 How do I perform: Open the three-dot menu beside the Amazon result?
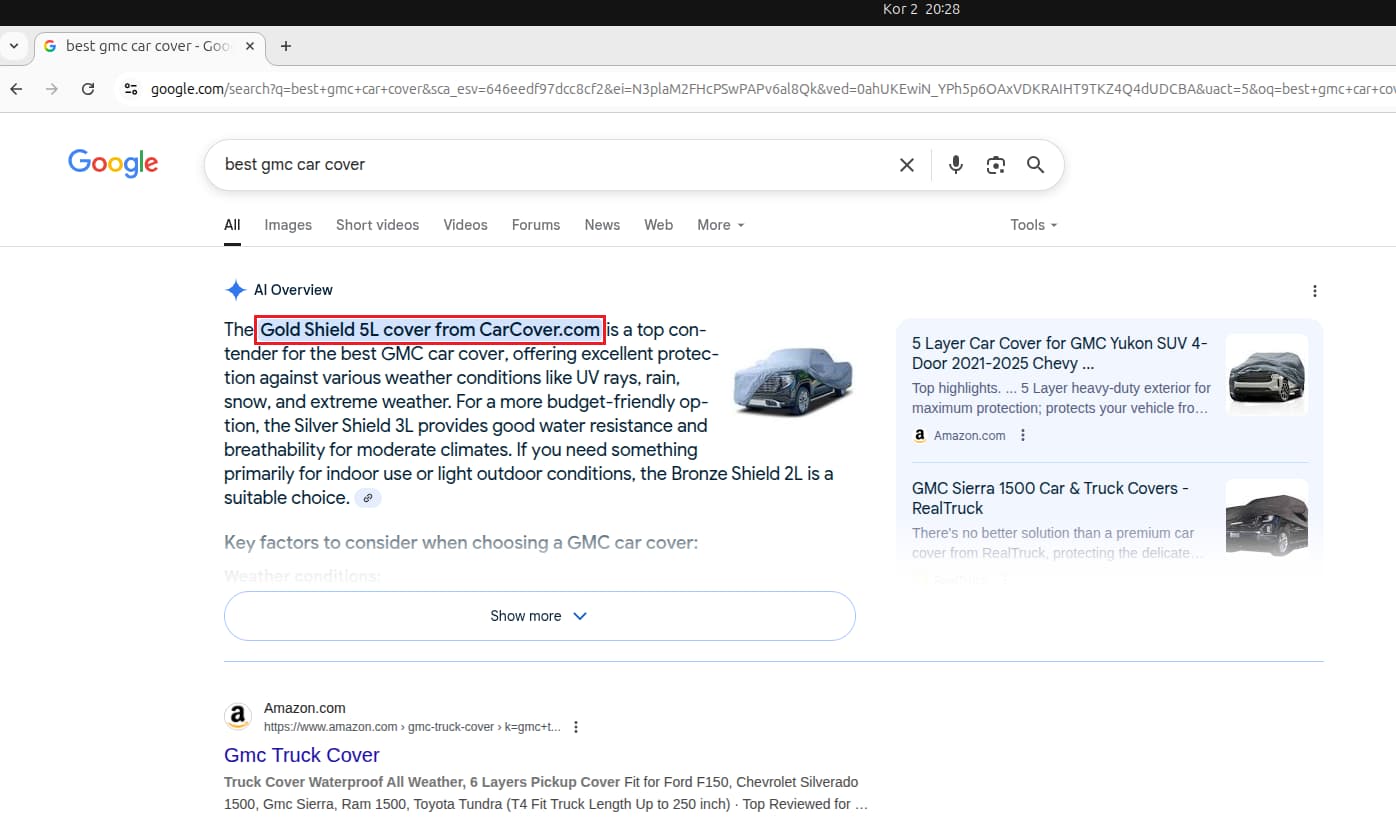pos(576,727)
